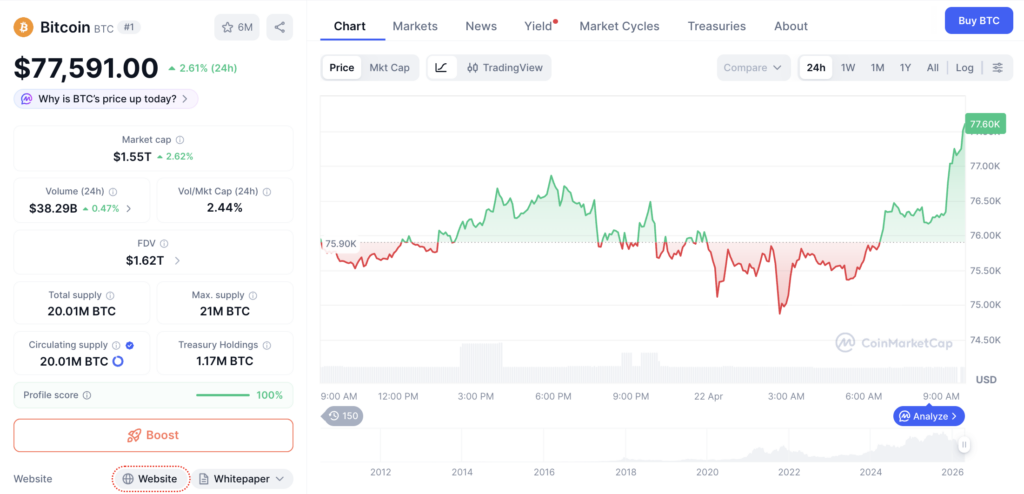This screenshot has width=1024, height=494.
Task: Open Market cap info tooltip icon
Action: pos(180,140)
